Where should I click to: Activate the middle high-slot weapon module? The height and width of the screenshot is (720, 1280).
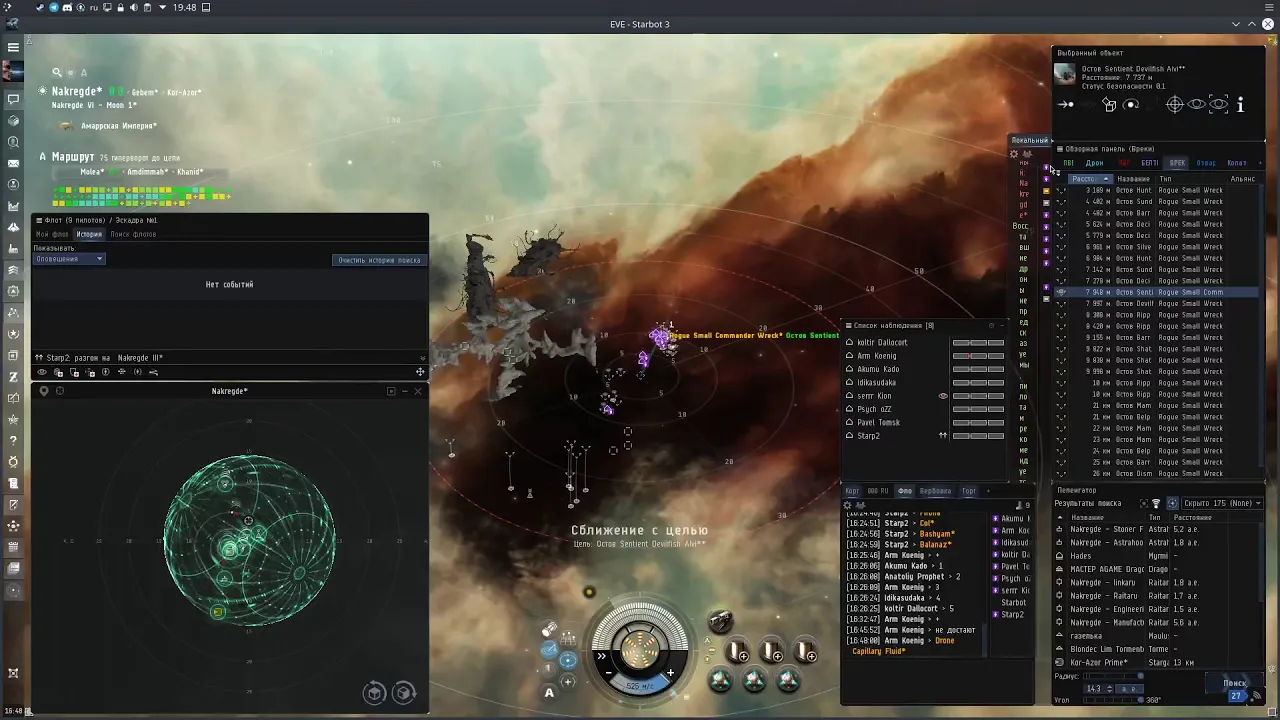tap(772, 652)
